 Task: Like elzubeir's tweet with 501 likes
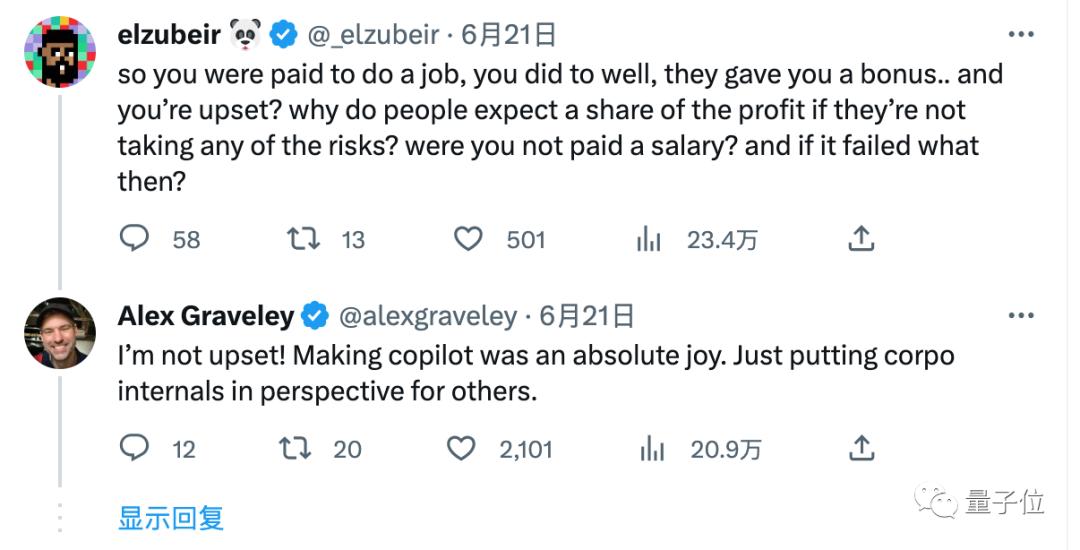point(468,239)
